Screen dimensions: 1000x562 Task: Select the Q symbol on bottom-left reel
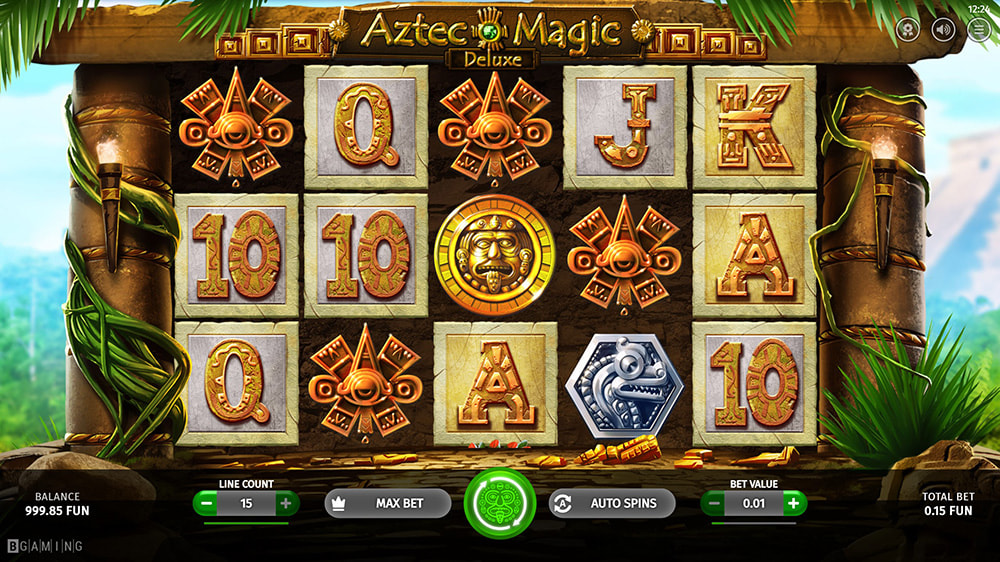[x=237, y=383]
